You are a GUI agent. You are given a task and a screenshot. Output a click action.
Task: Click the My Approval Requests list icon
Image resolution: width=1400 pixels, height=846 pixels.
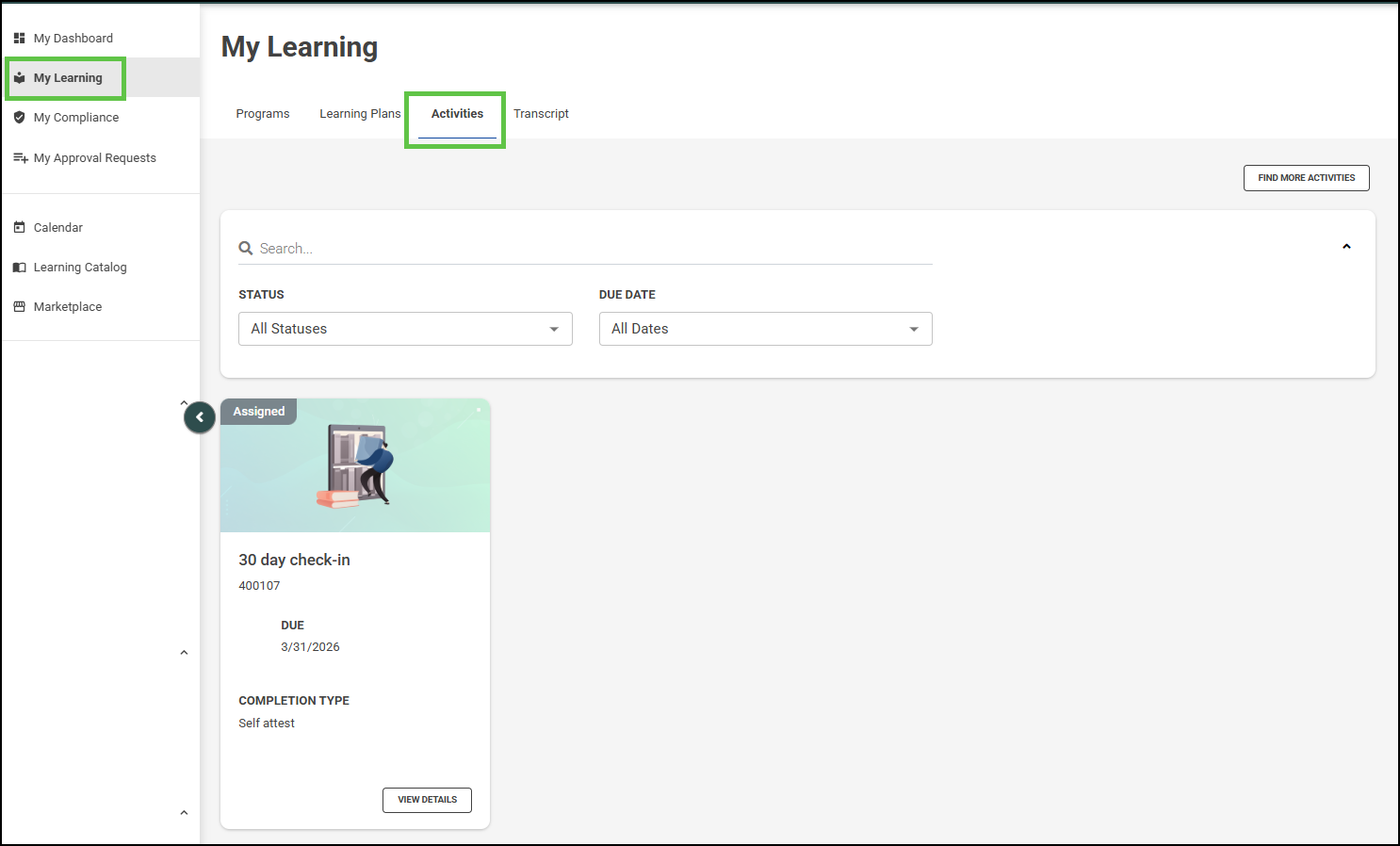(20, 158)
